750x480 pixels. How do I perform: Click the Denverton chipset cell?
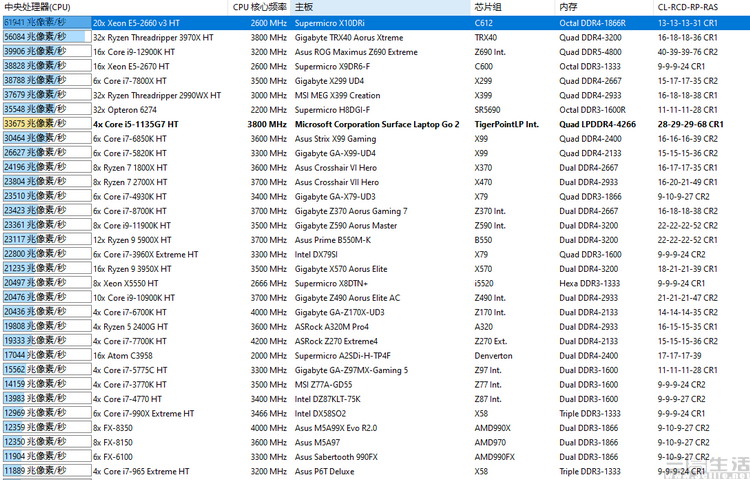click(x=493, y=356)
